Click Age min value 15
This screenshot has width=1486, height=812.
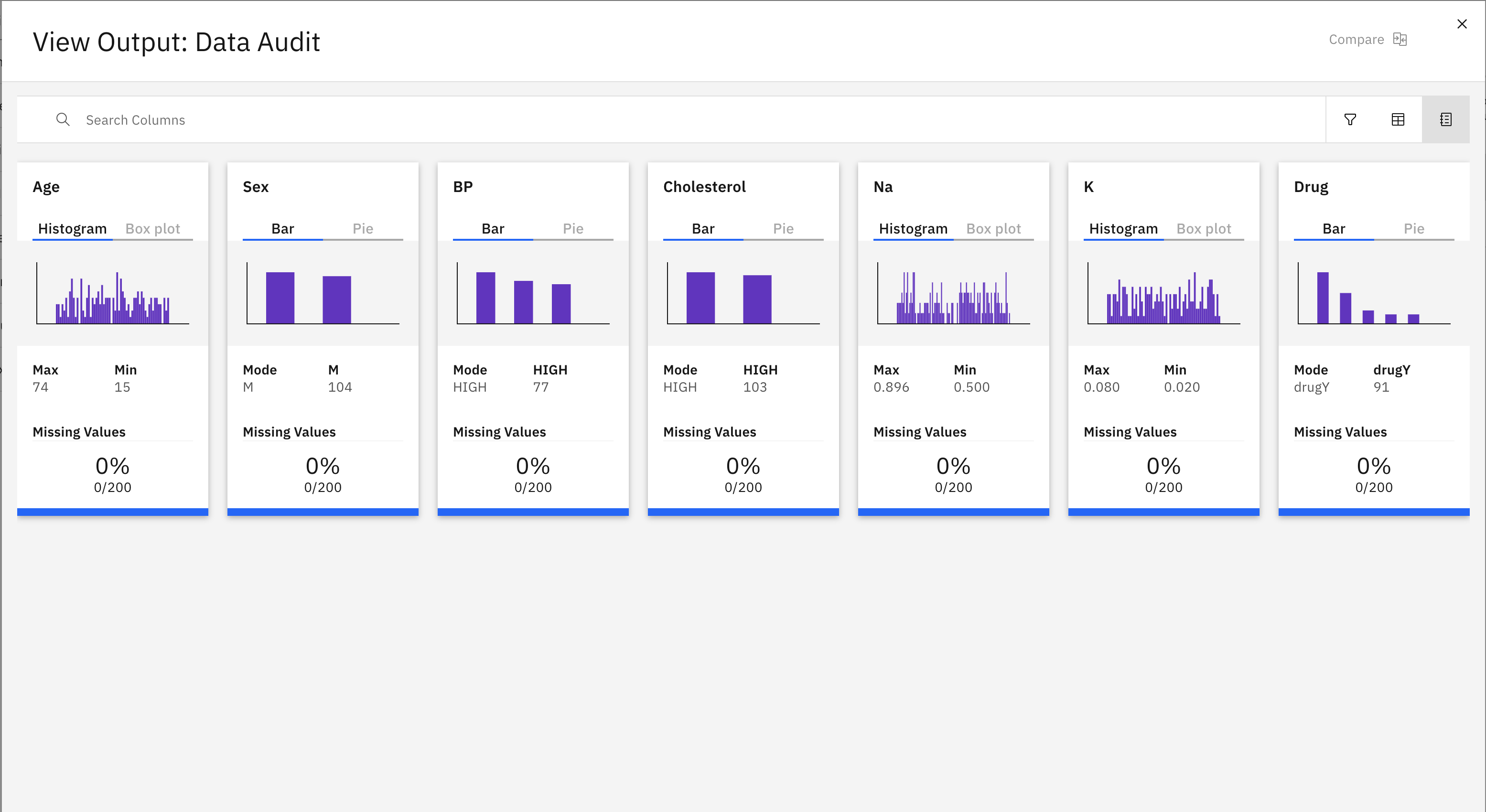tap(122, 387)
